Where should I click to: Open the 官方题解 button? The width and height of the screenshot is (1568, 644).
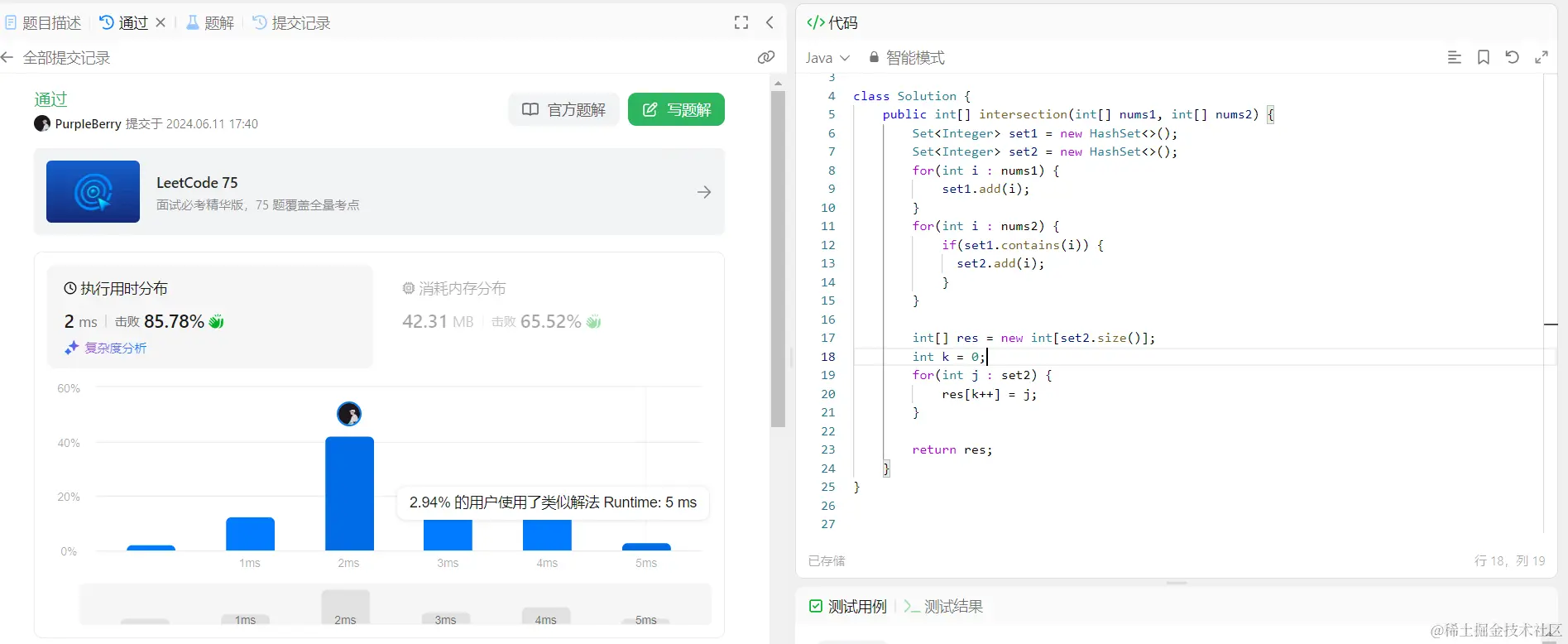tap(564, 109)
